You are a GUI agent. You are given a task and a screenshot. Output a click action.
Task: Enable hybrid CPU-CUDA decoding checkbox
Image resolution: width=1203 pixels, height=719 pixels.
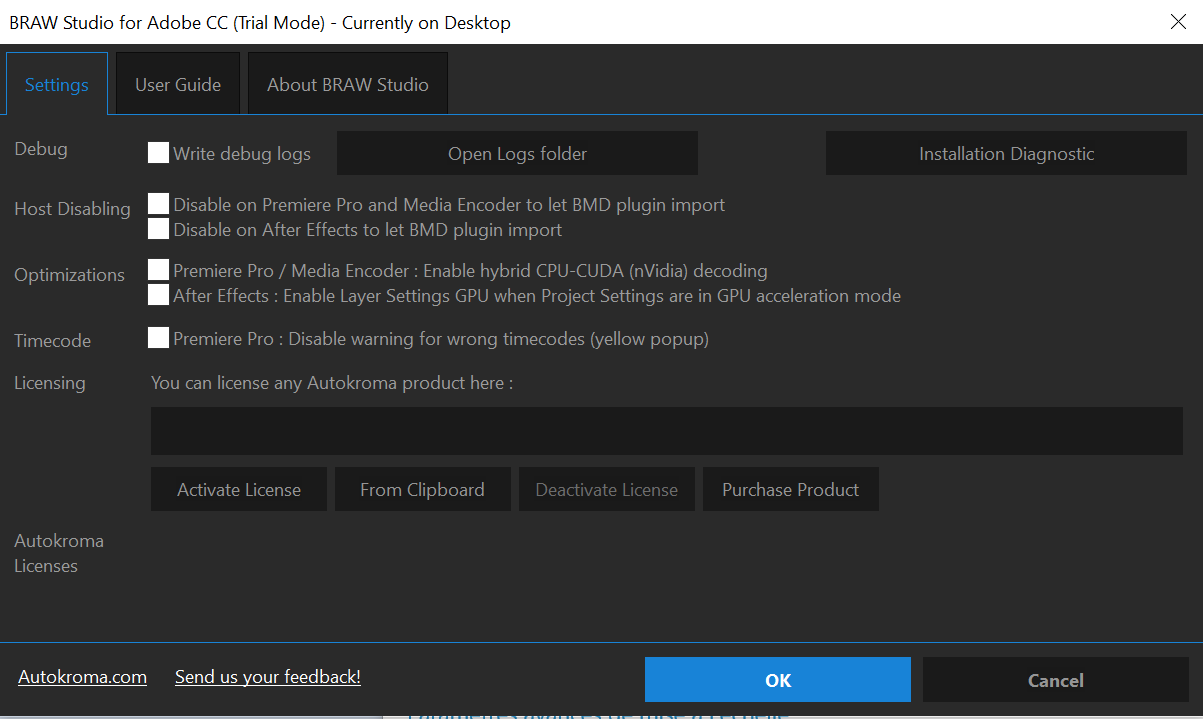(x=158, y=270)
